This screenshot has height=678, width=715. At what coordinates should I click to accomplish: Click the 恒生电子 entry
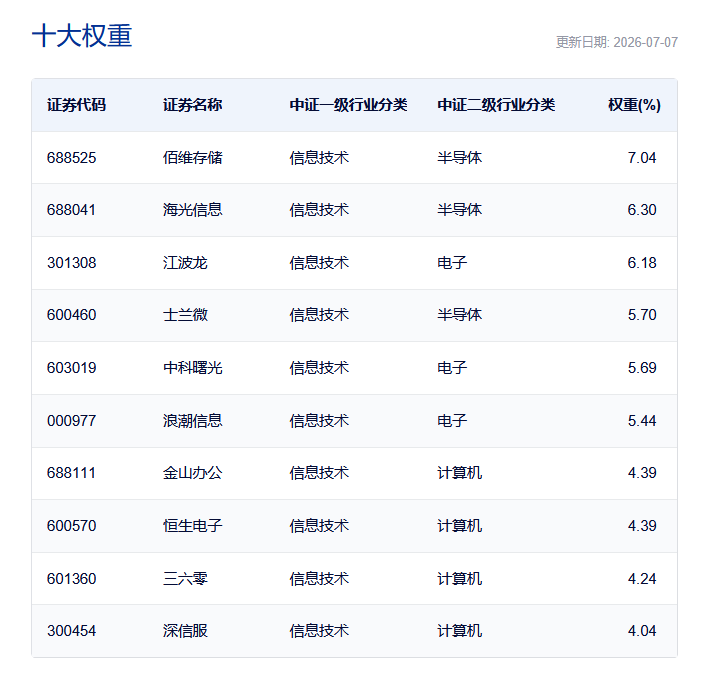(x=192, y=526)
